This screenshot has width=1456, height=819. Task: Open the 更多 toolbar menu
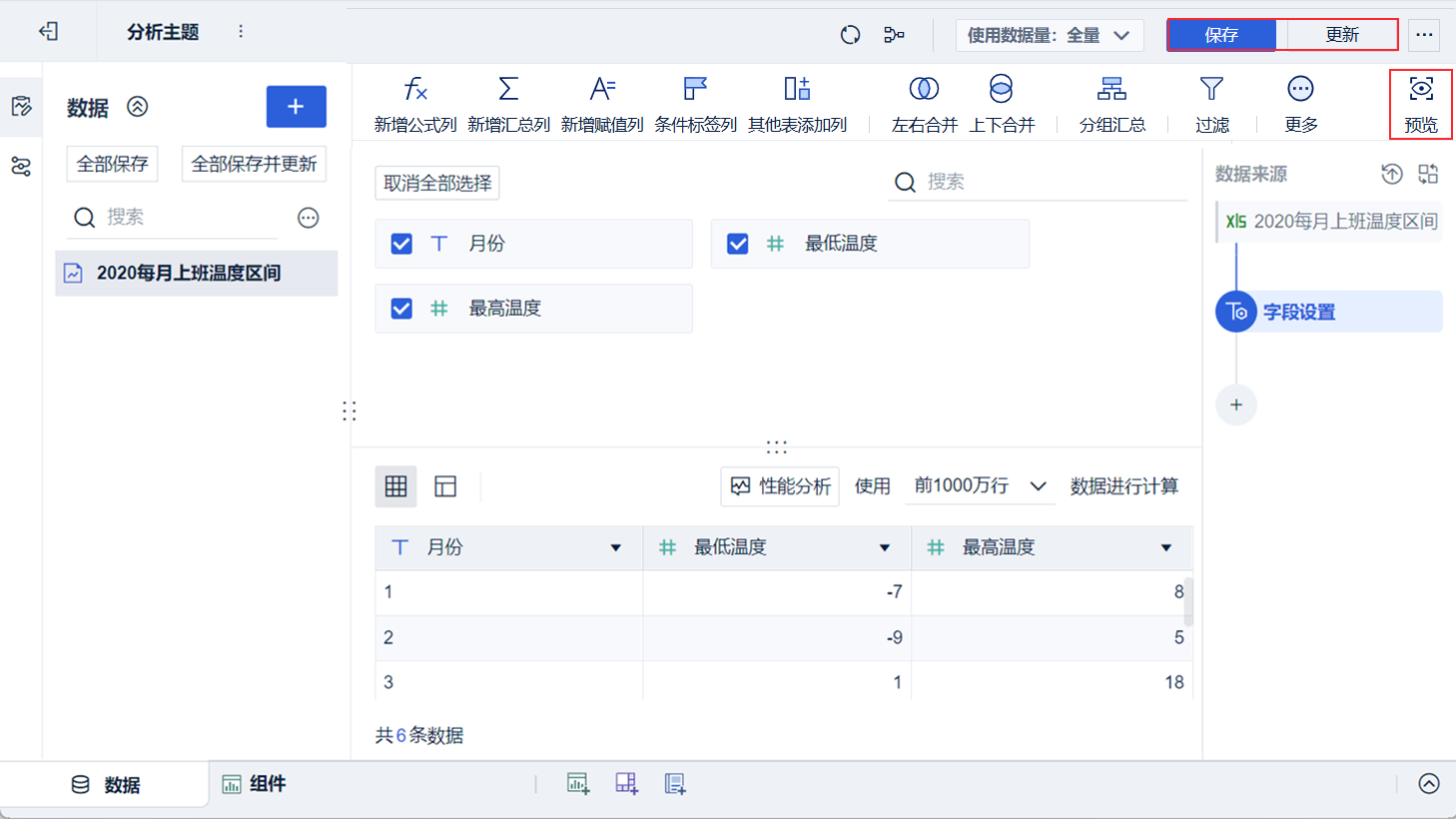[x=1301, y=104]
